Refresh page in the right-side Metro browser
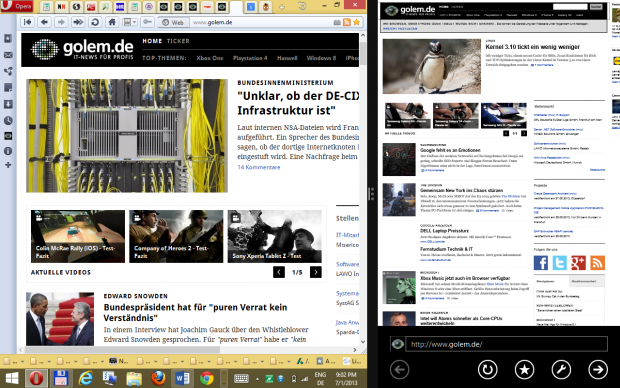 487,369
